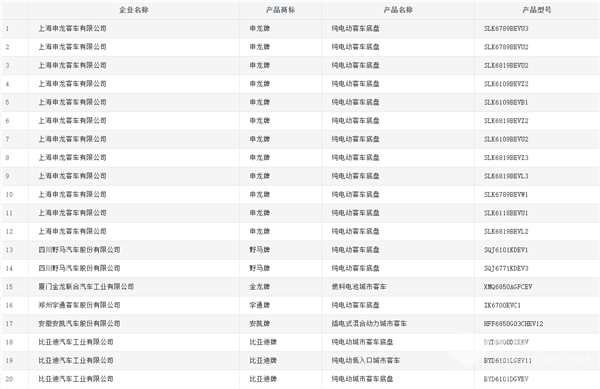The width and height of the screenshot is (600, 389).
Task: Click the 企业名称 column header
Action: tap(134, 10)
